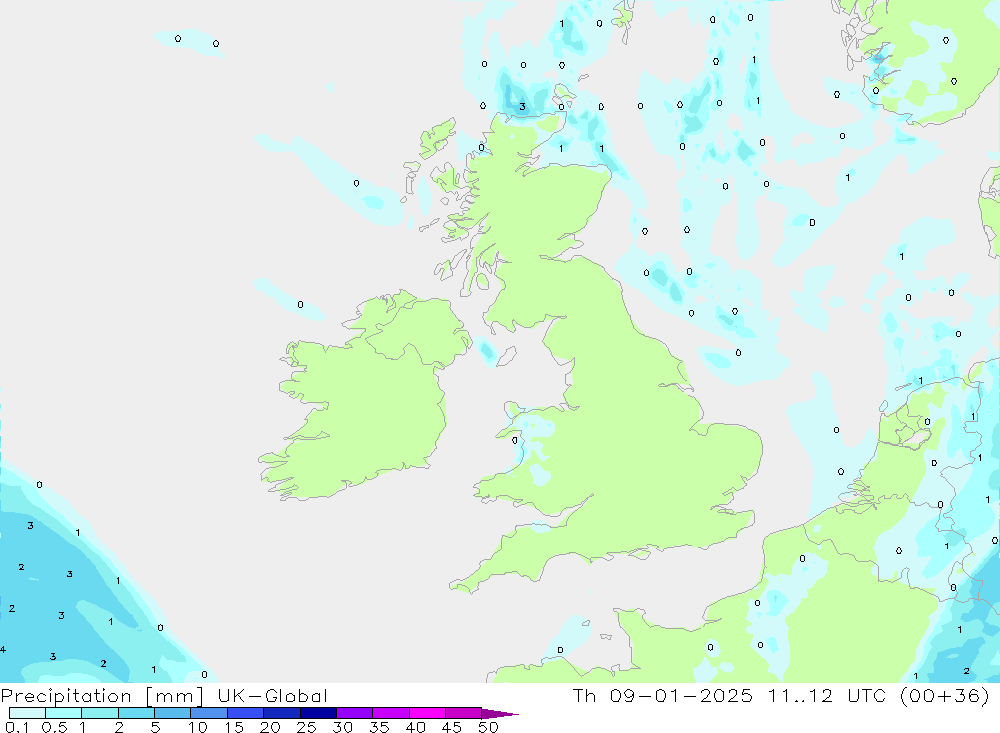Viewport: 1000px width, 733px height.
Task: Click the arrow tip at the legend's end
Action: point(501,714)
